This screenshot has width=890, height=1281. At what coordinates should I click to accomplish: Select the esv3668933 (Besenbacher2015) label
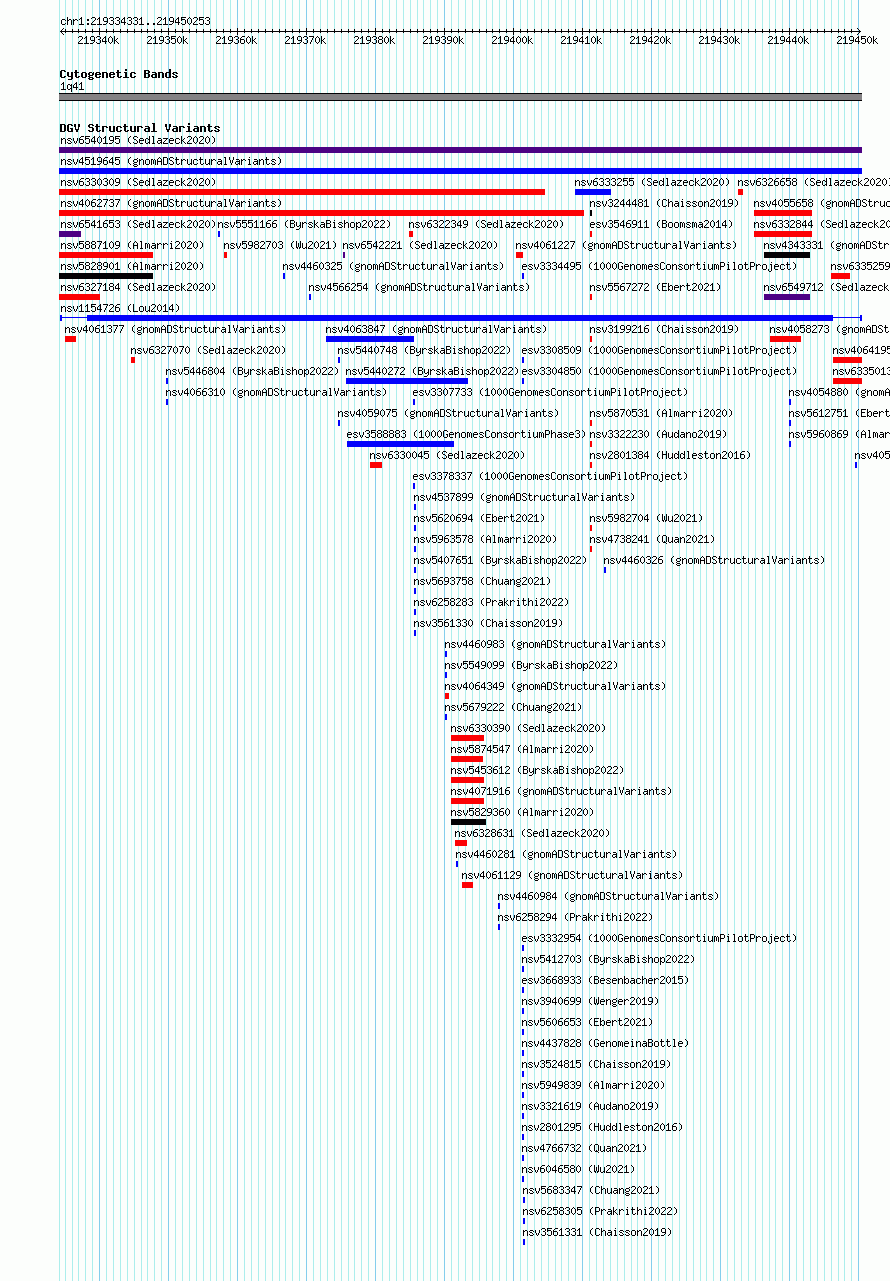[x=605, y=980]
